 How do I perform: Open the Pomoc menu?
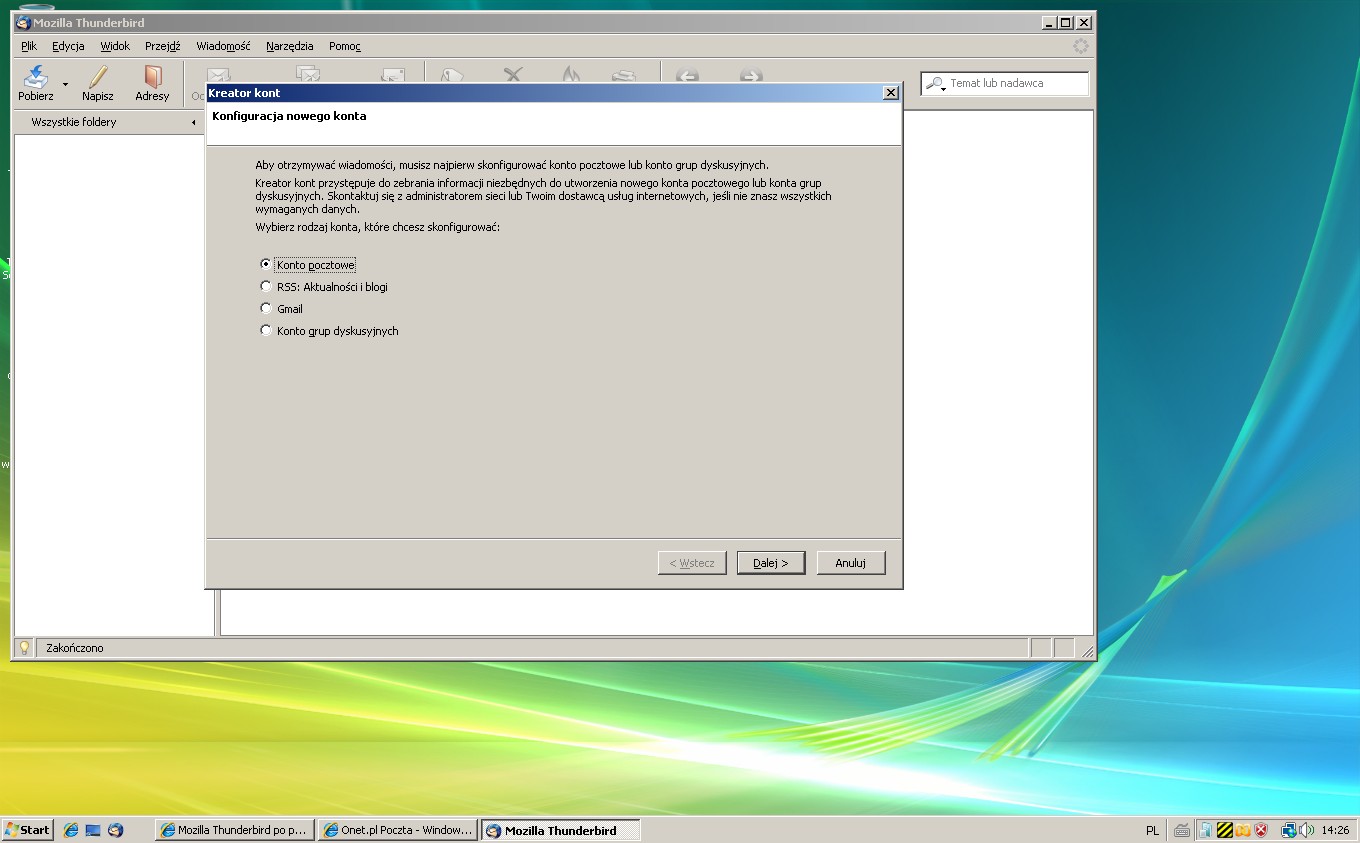pos(344,46)
